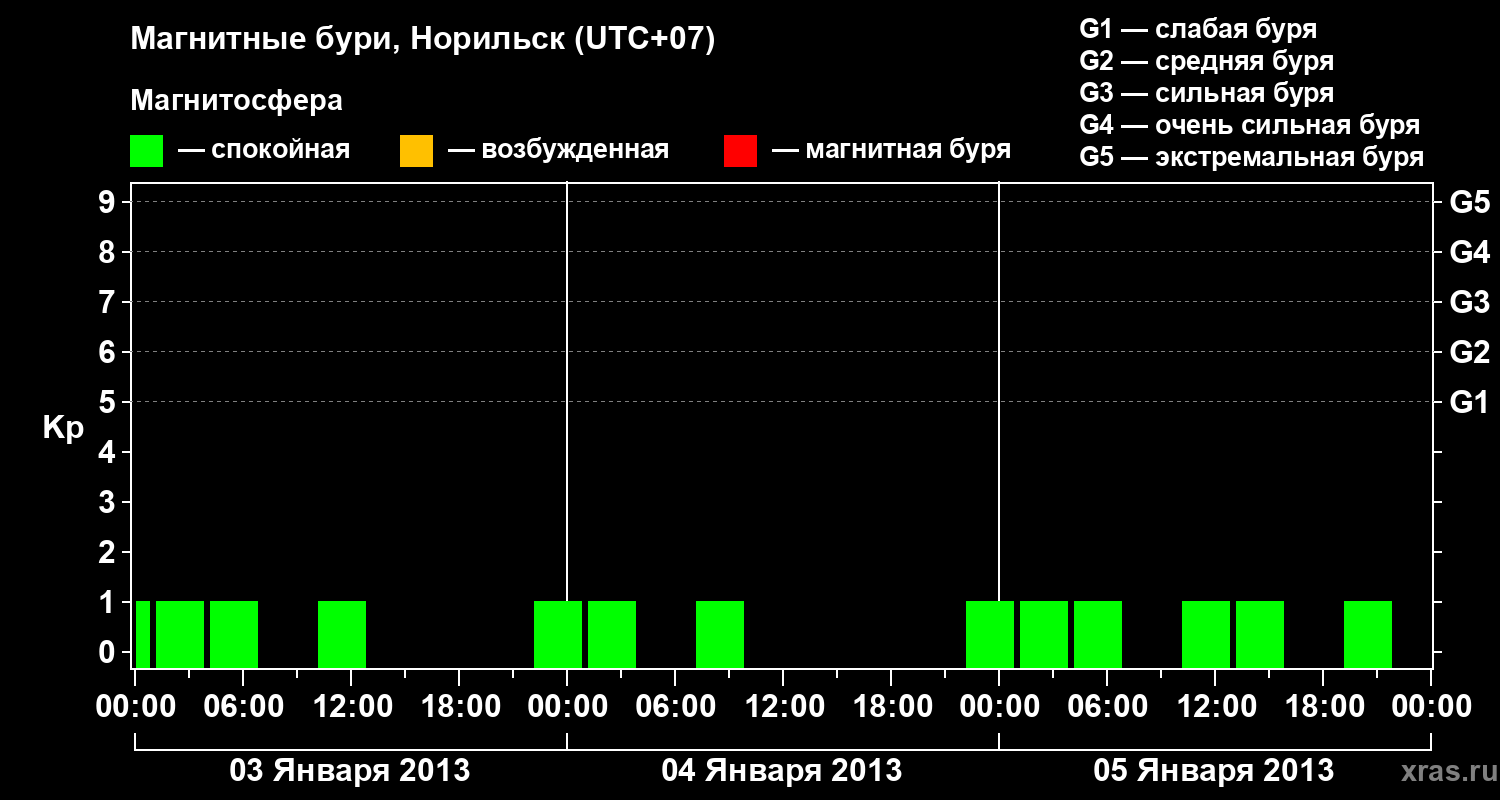Click the '— спокойная' legend label

(x=264, y=151)
